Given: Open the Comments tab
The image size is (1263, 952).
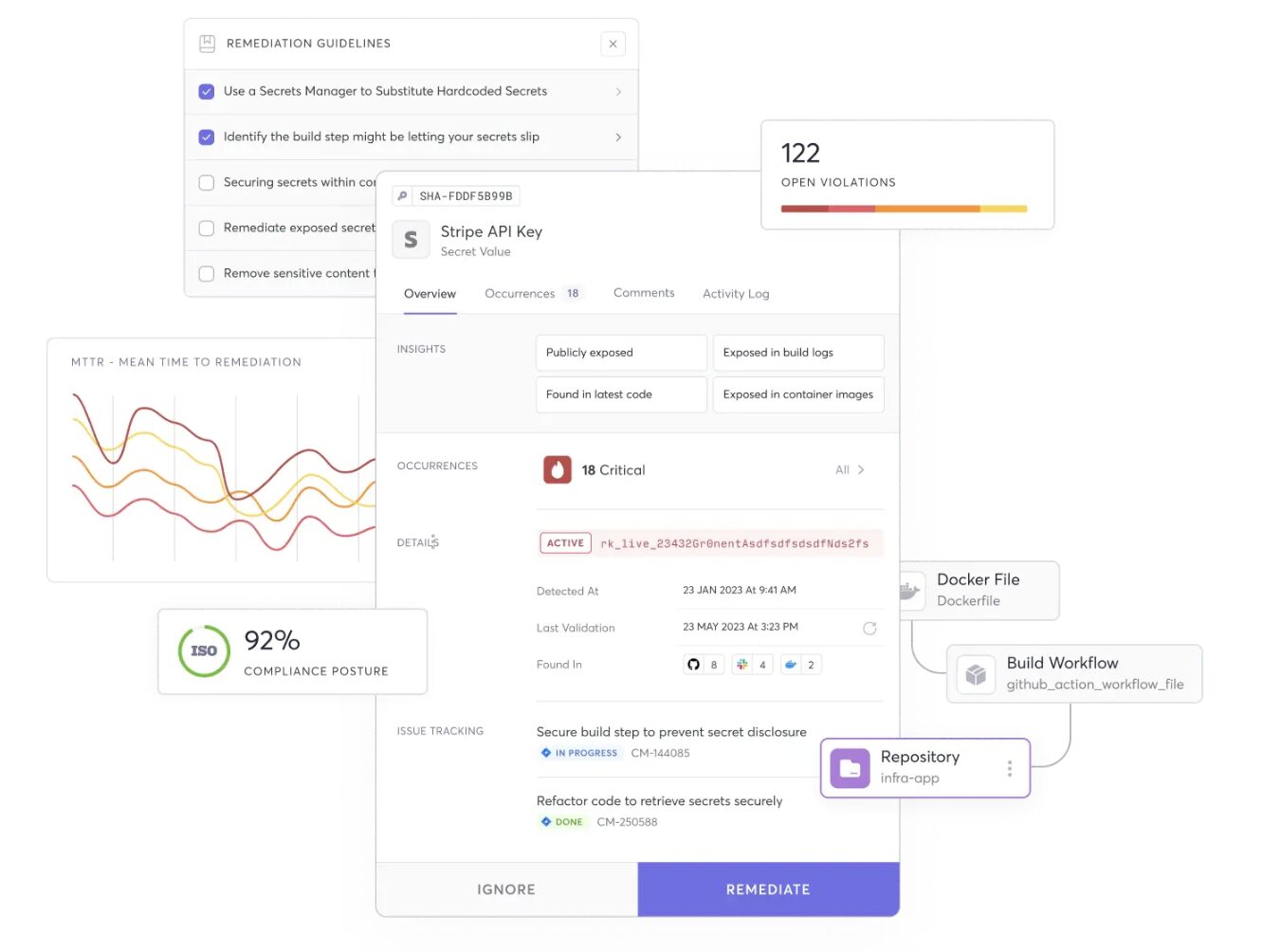Looking at the screenshot, I should point(644,293).
